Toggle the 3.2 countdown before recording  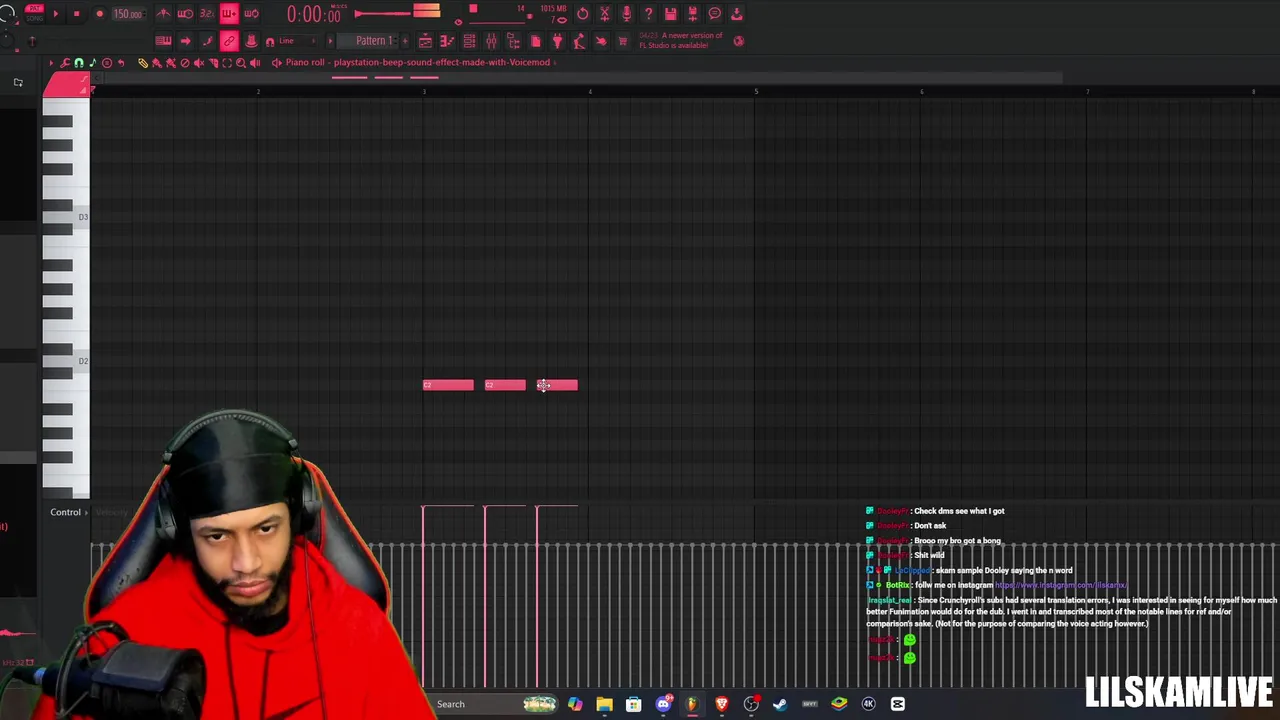point(207,14)
